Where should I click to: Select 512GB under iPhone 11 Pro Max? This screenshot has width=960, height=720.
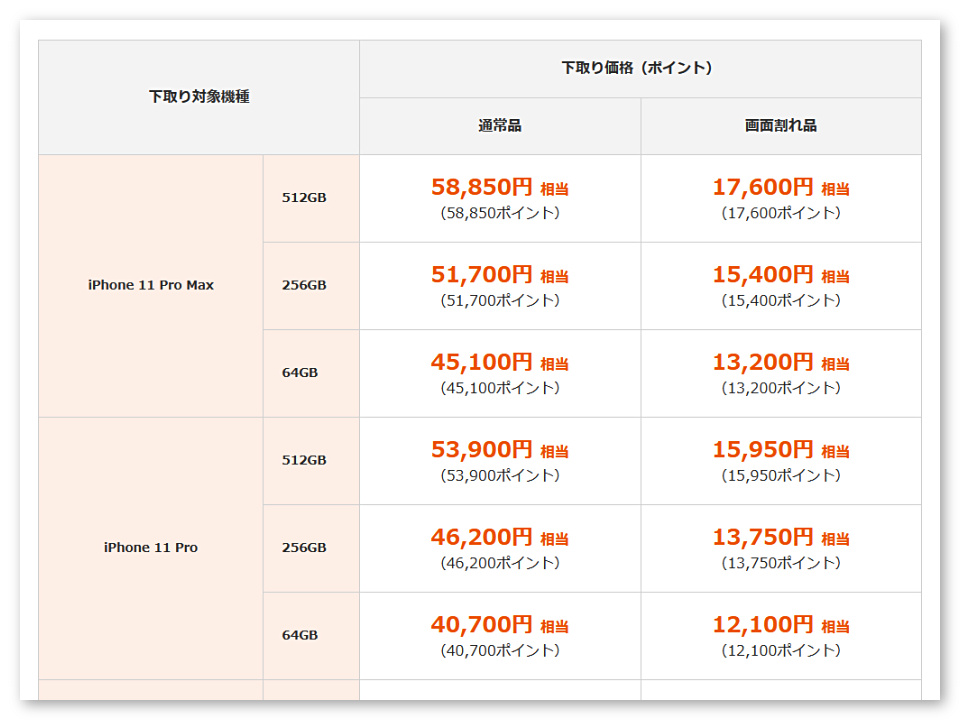pyautogui.click(x=311, y=198)
